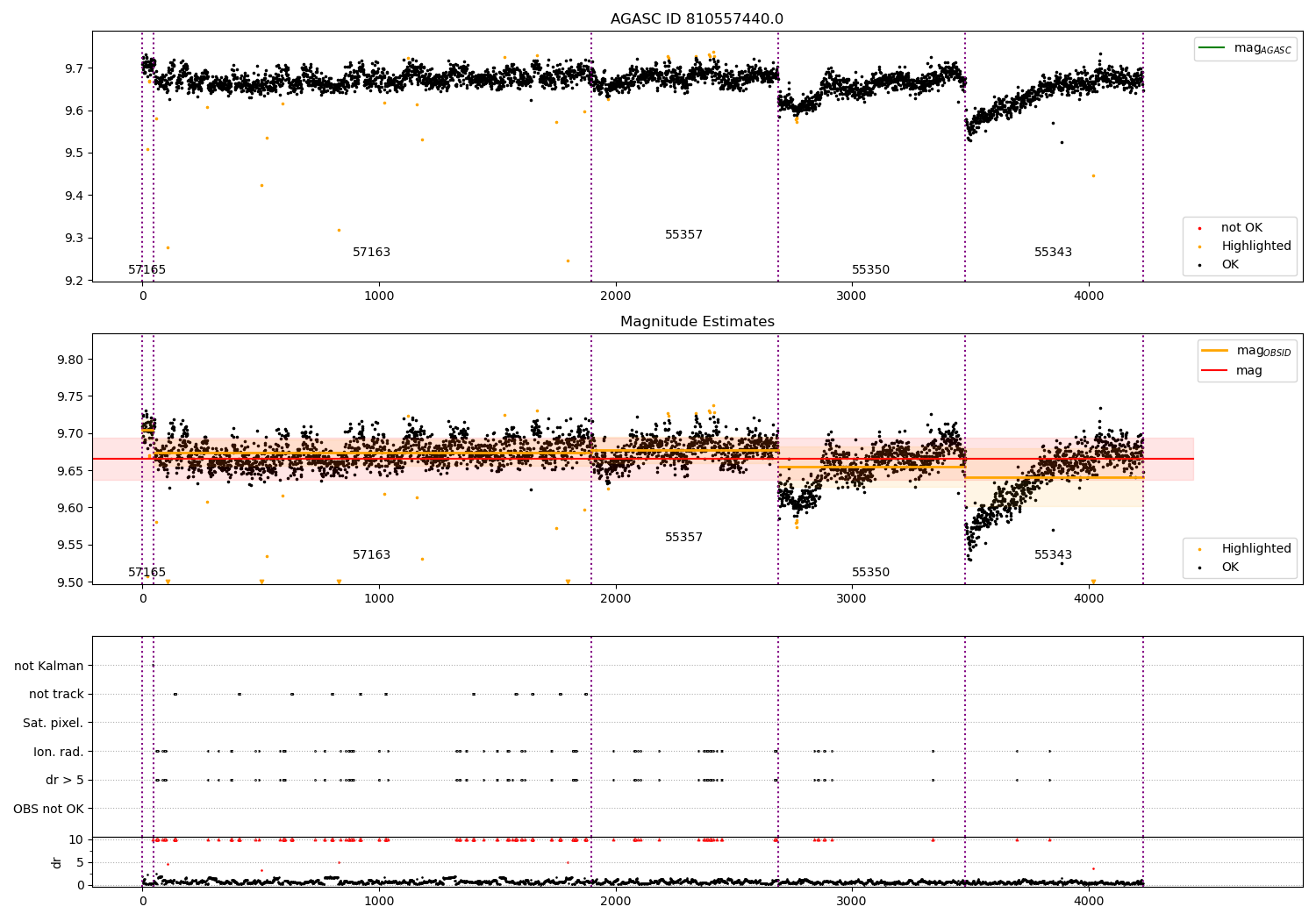Screen dimensions: 1316x921
Task: Click the "not track" row label
Action: pos(56,695)
